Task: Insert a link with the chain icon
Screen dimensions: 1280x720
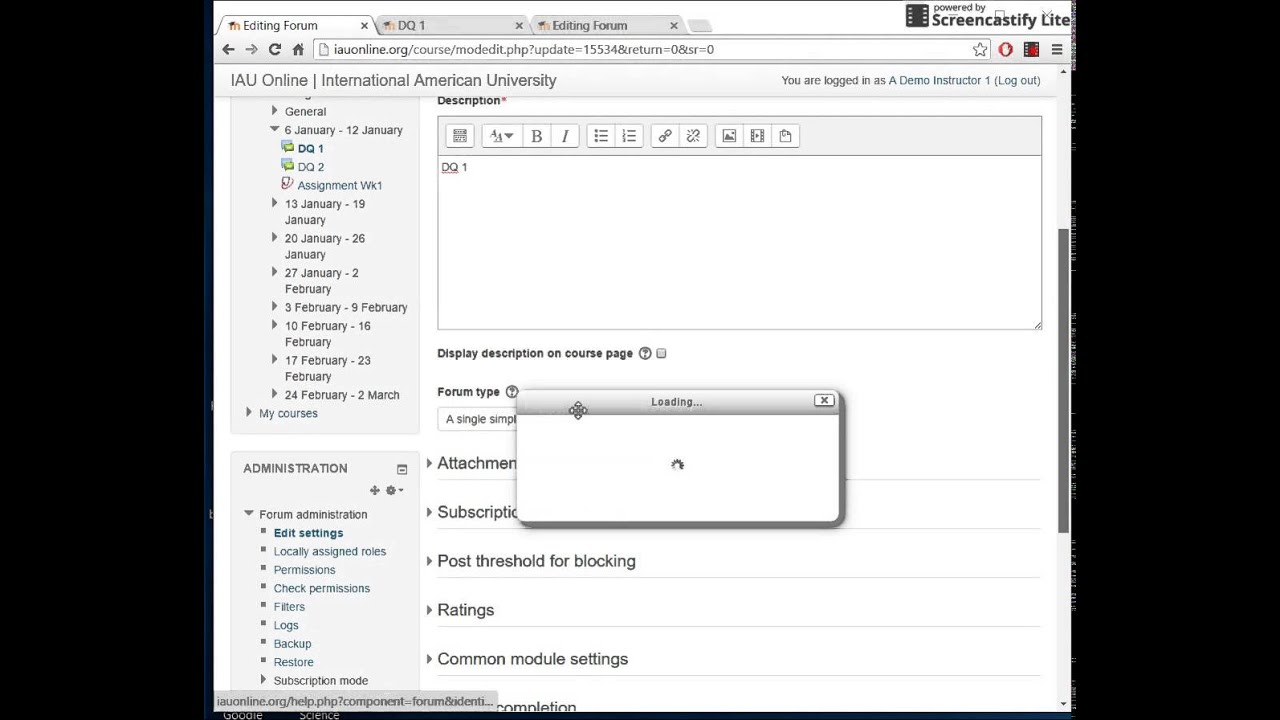Action: point(665,136)
